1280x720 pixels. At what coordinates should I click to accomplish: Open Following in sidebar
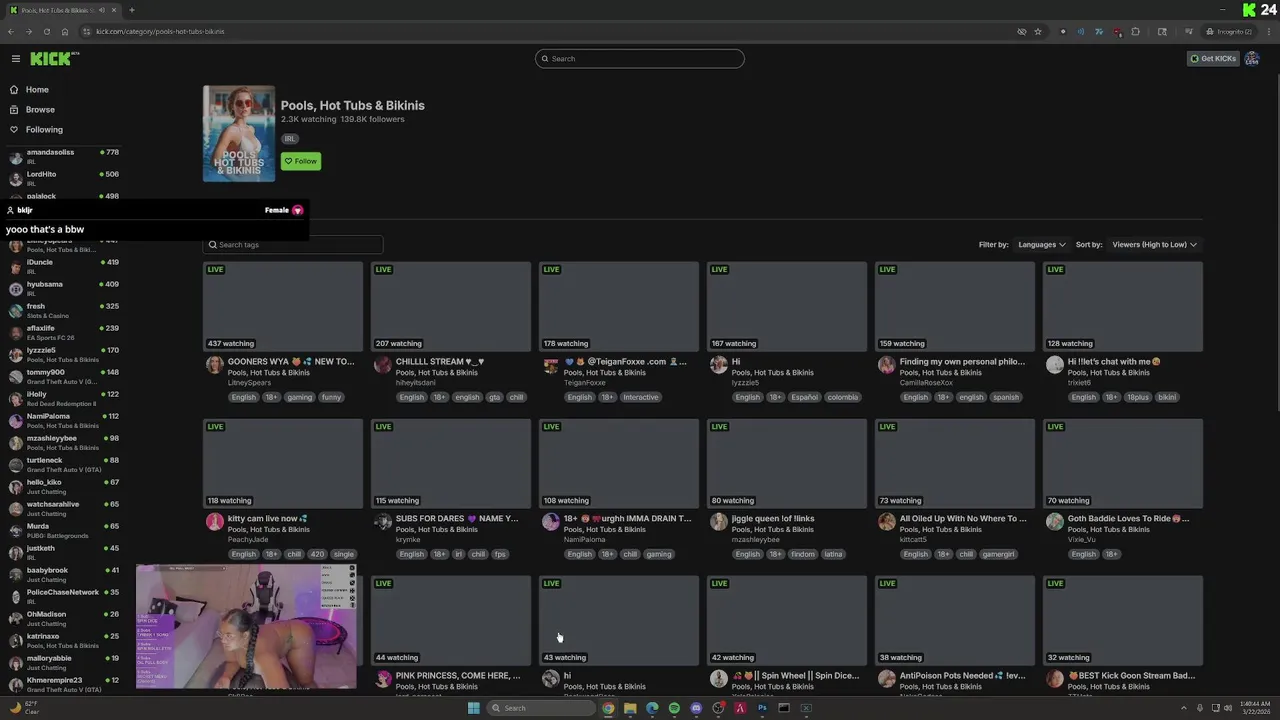point(44,130)
